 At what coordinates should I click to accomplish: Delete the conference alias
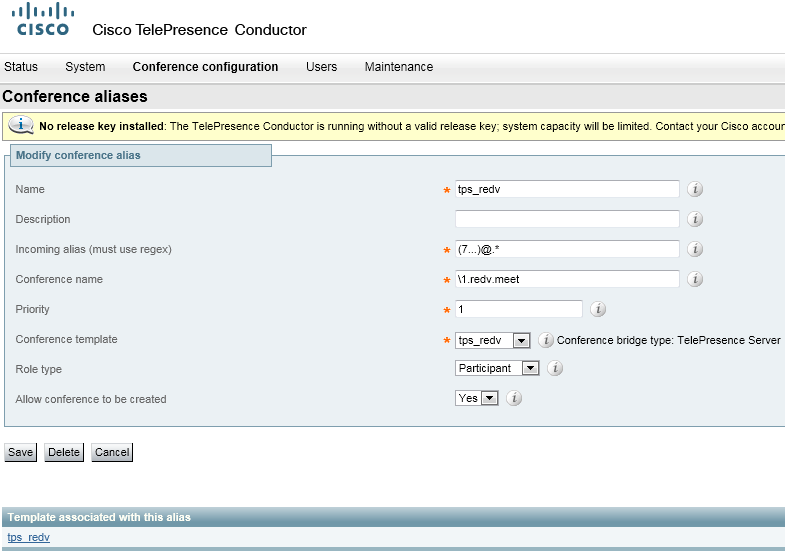tap(64, 452)
